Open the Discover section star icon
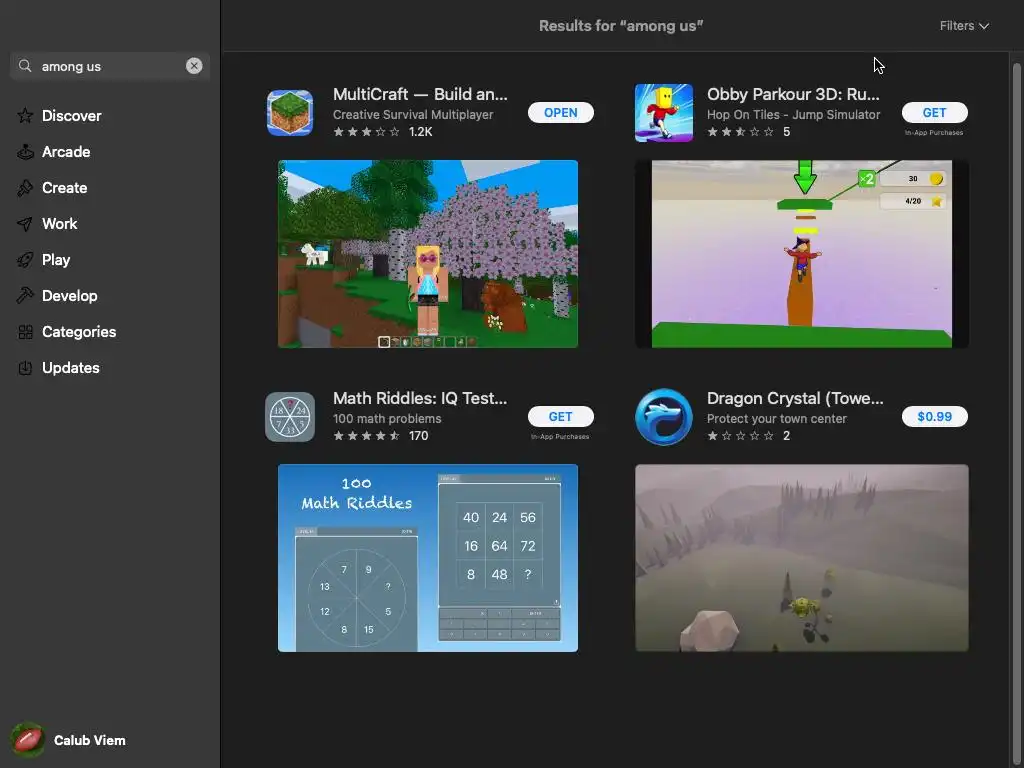Screen dimensions: 1024x768 (25, 116)
